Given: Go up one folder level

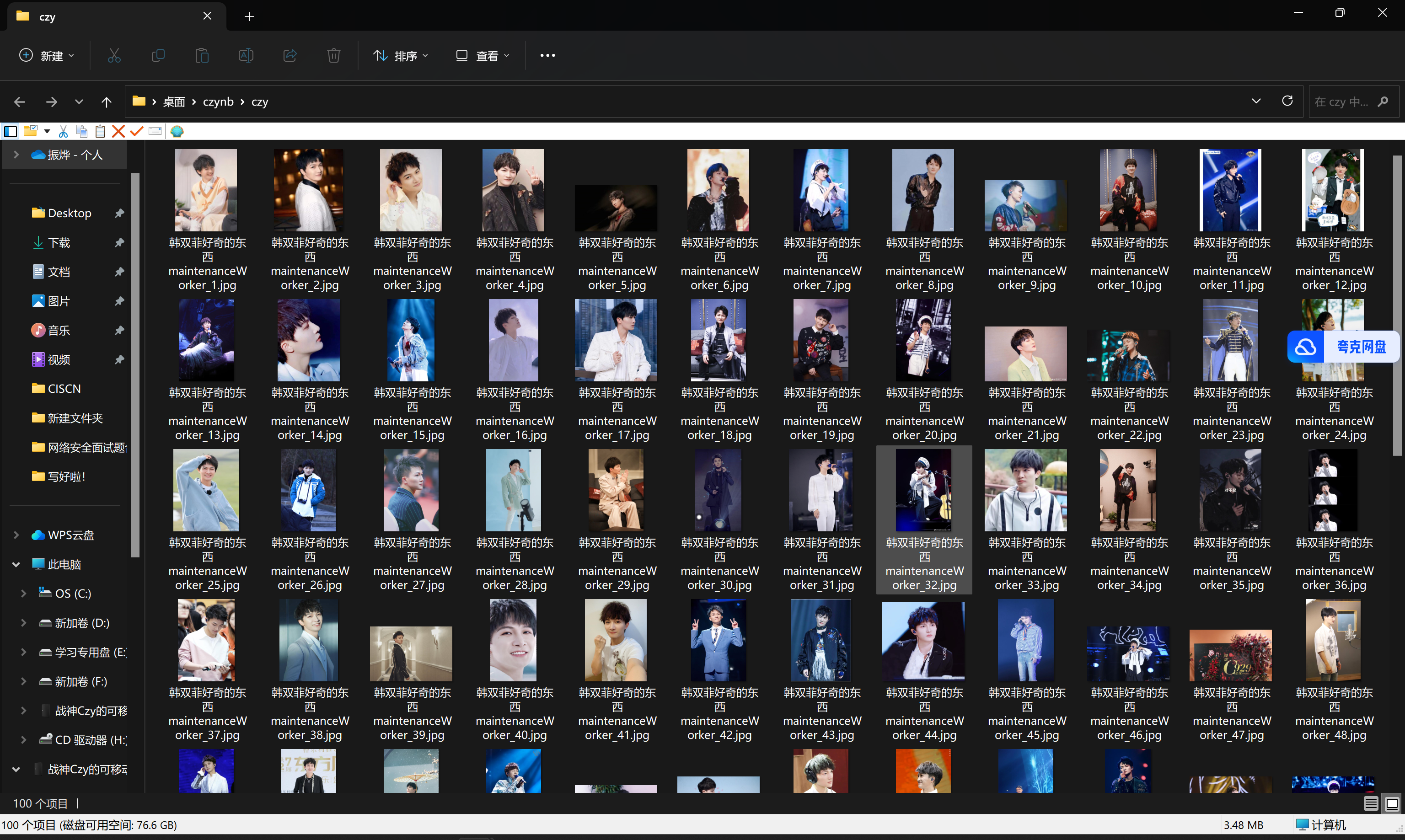Looking at the screenshot, I should (x=107, y=102).
